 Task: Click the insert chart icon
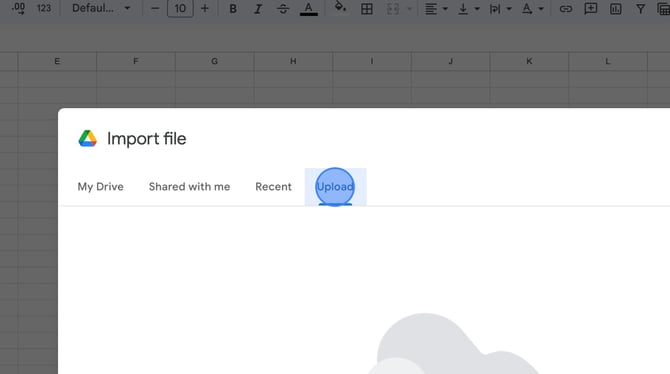(615, 9)
